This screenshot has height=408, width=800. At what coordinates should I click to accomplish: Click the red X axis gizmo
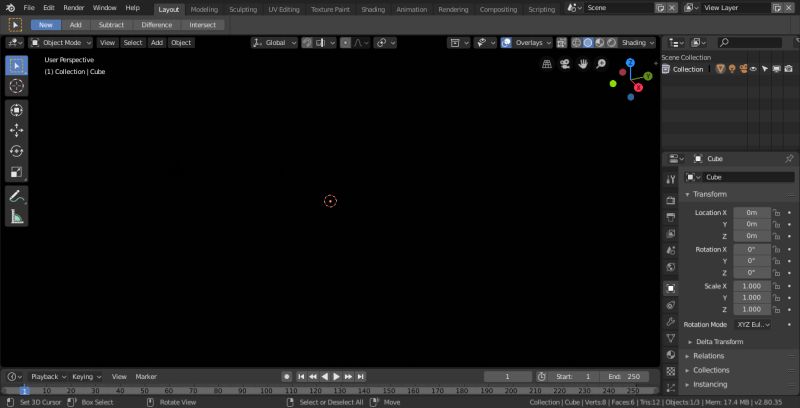coord(638,88)
